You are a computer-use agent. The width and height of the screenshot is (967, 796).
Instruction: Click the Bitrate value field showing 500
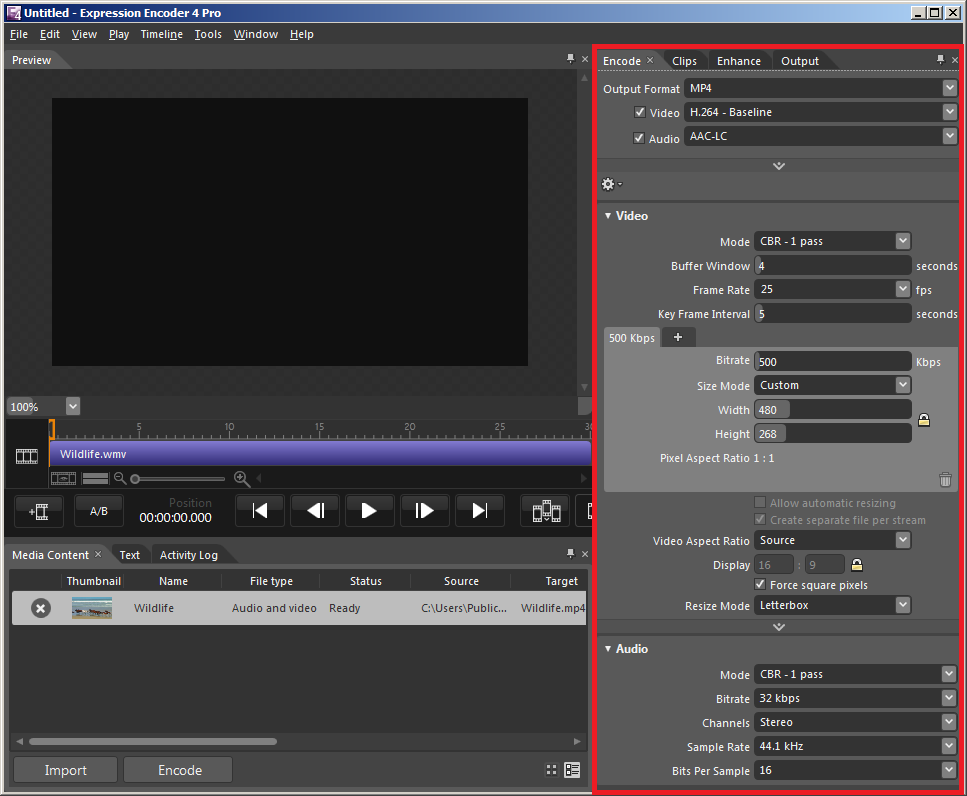[832, 361]
